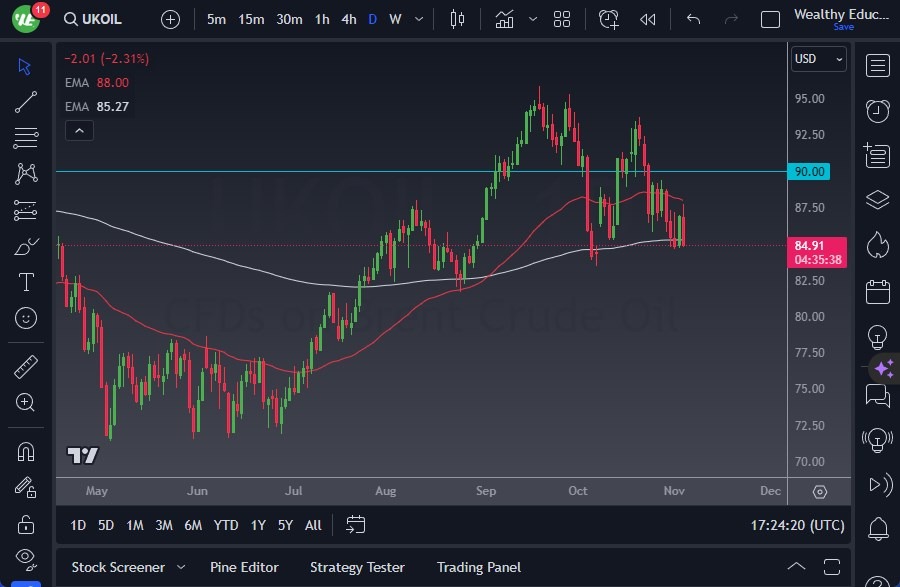Open the Trading Panel tab

click(478, 567)
